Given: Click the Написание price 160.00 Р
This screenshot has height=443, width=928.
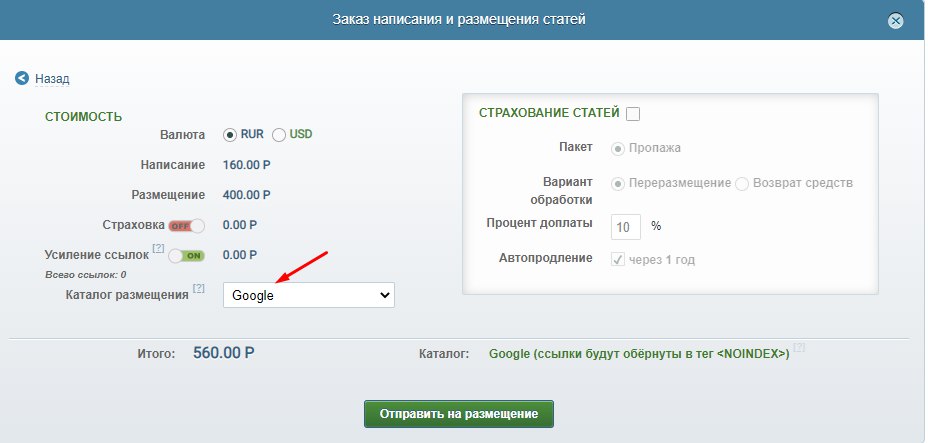Looking at the screenshot, I should [x=247, y=165].
